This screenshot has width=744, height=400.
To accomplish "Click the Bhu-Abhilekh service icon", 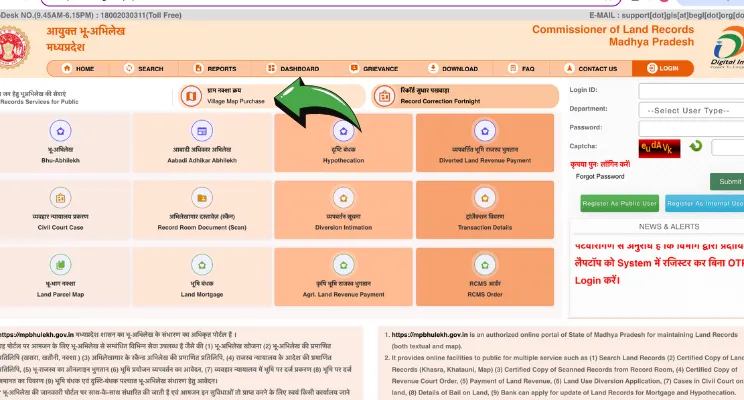I will pyautogui.click(x=62, y=132).
